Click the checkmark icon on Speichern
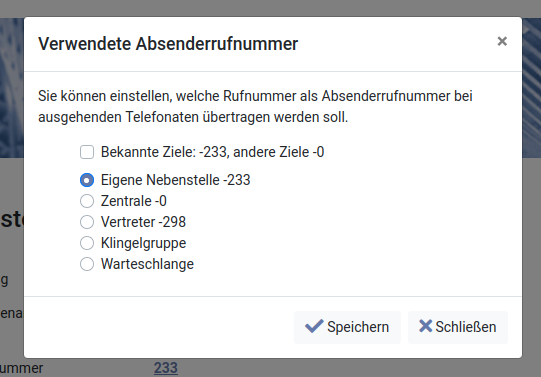 pyautogui.click(x=314, y=326)
